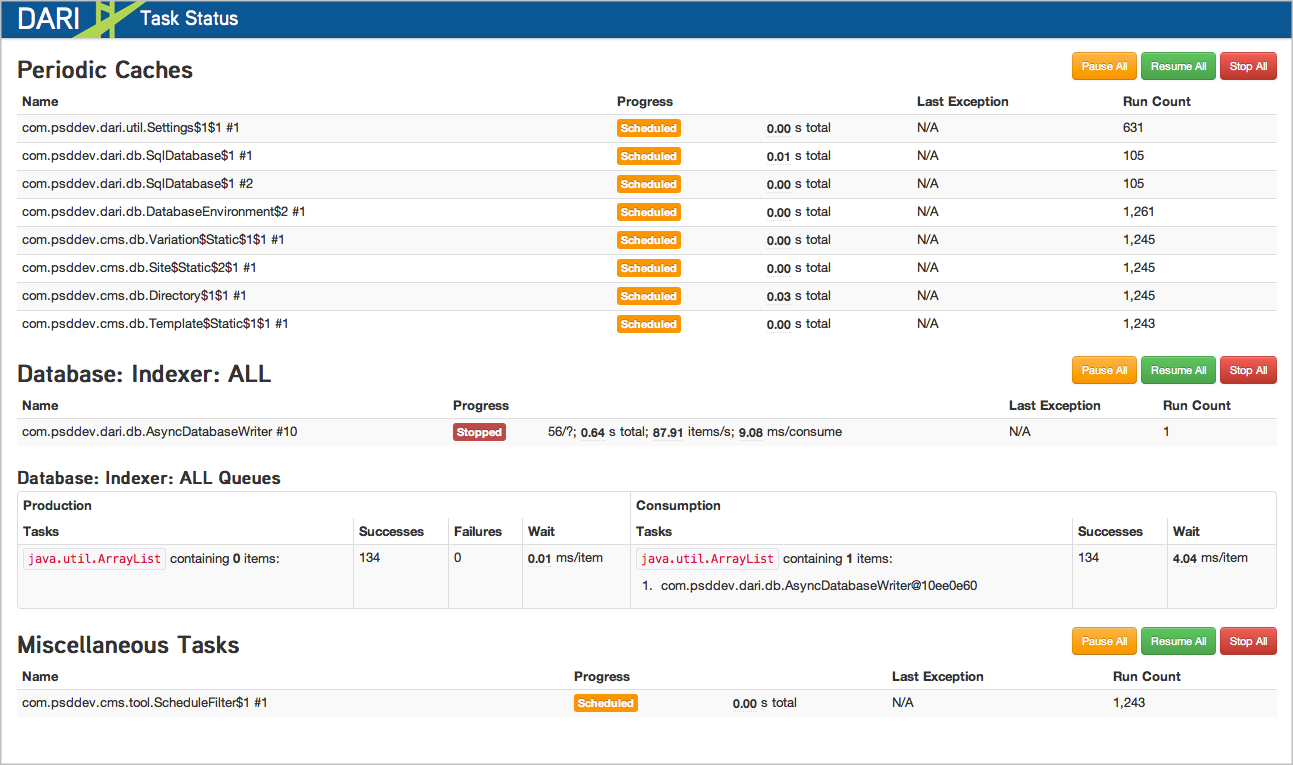This screenshot has width=1293, height=765.
Task: Click Consumption Successes value 134
Action: pos(1088,558)
